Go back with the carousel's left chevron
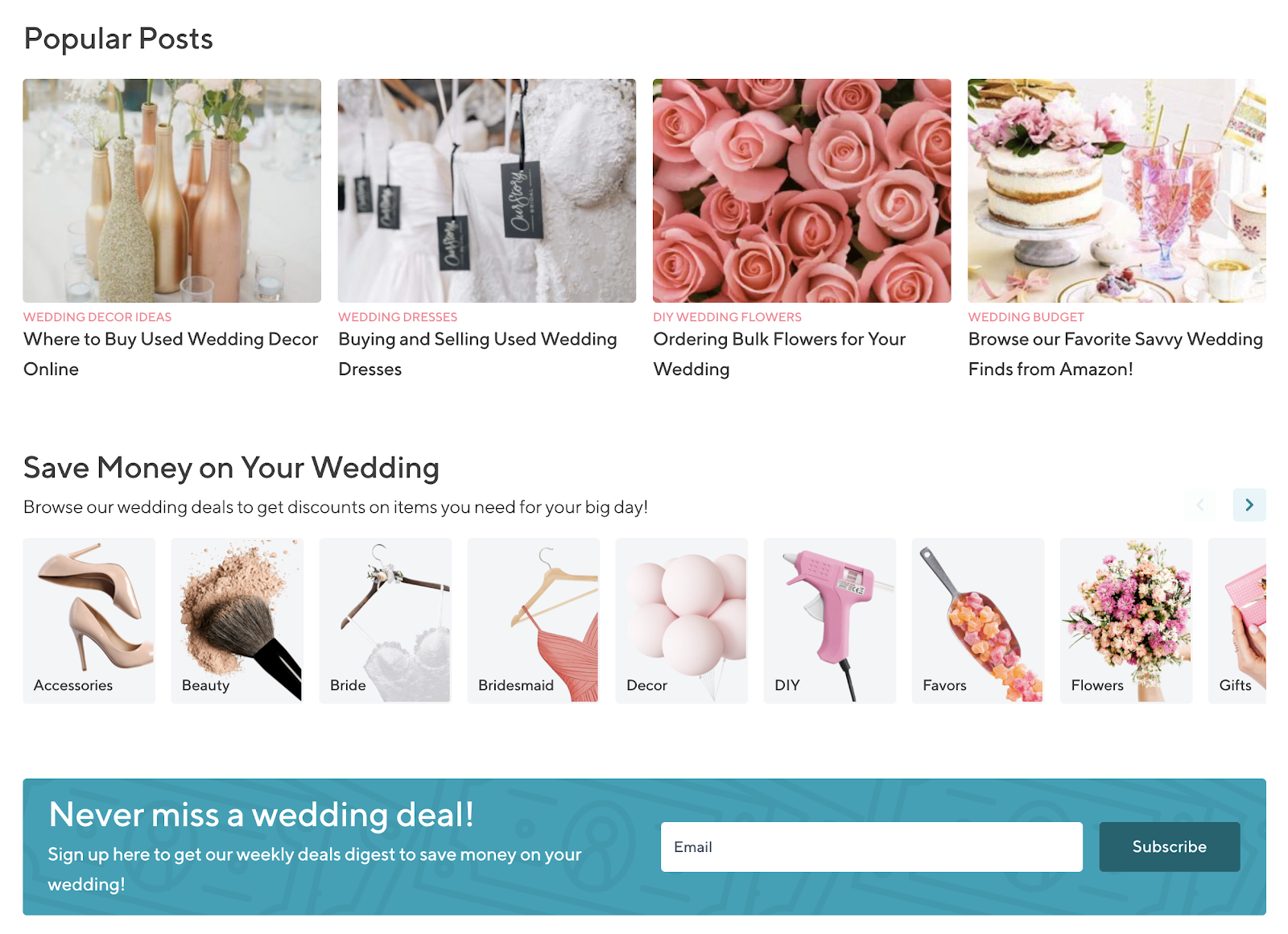This screenshot has height=934, width=1288. pos(1199,505)
